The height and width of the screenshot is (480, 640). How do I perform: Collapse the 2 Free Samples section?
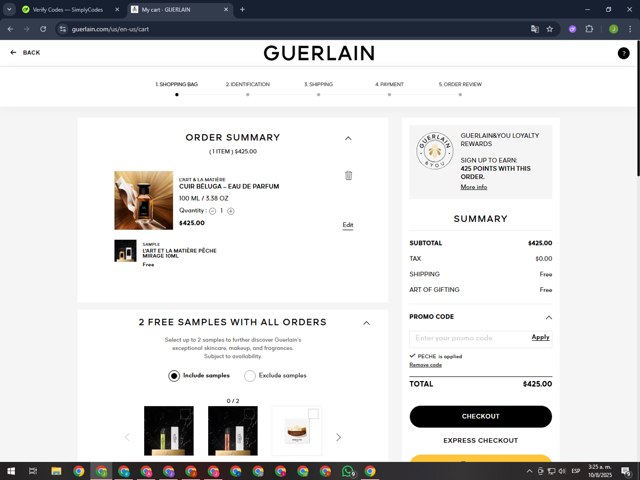pos(367,323)
